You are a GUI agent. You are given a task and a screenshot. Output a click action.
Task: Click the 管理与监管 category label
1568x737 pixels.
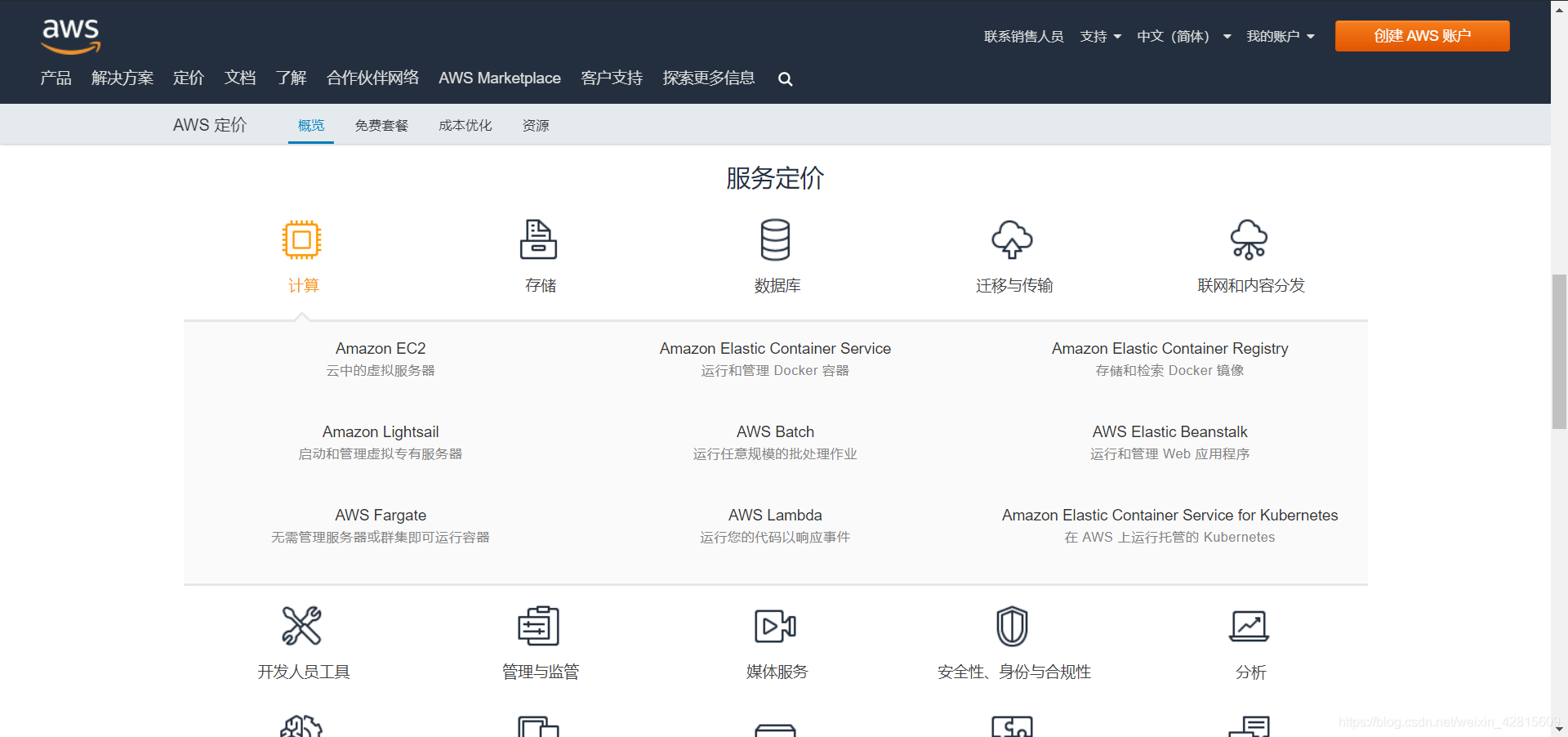coord(541,672)
